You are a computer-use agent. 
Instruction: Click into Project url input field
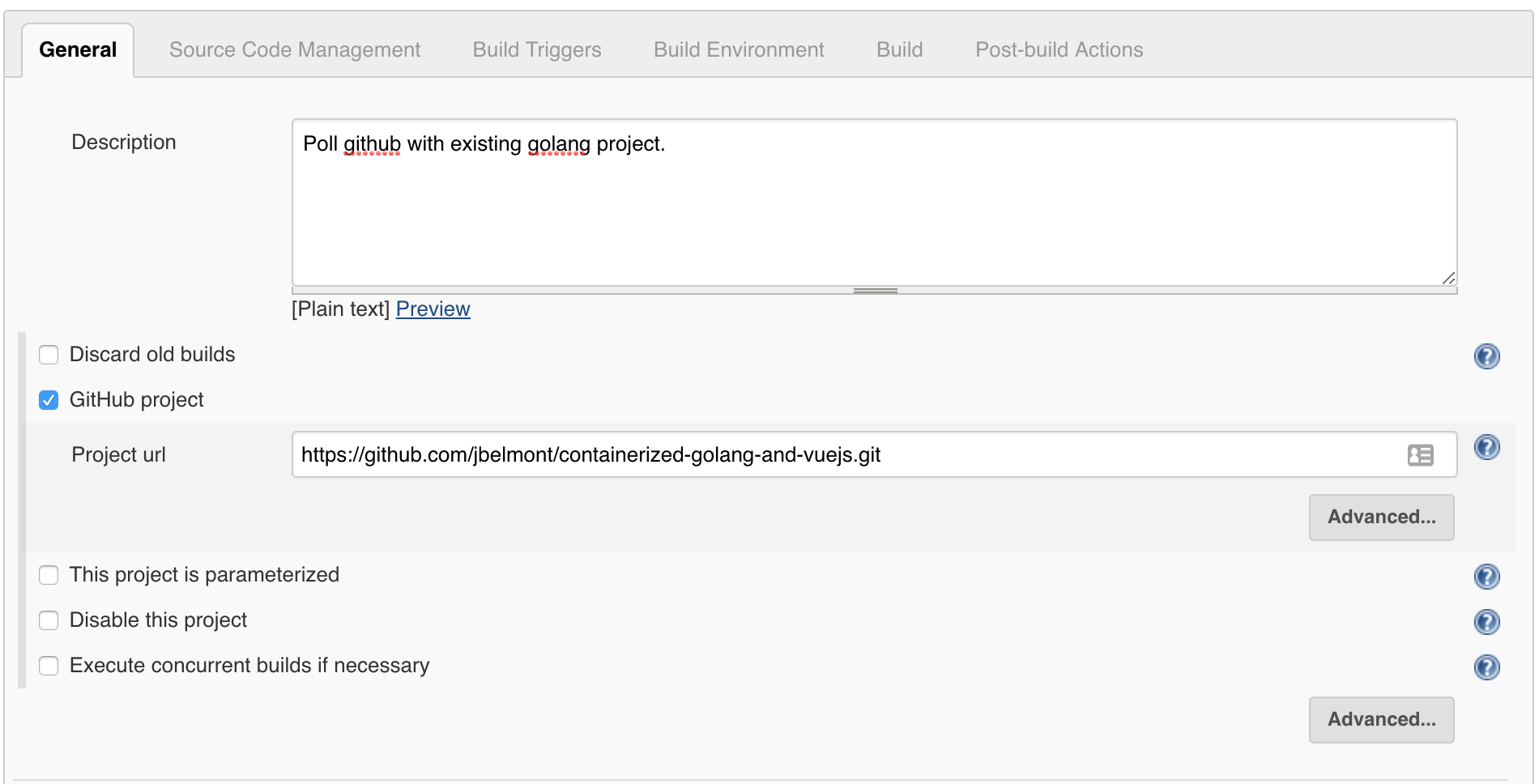(874, 454)
